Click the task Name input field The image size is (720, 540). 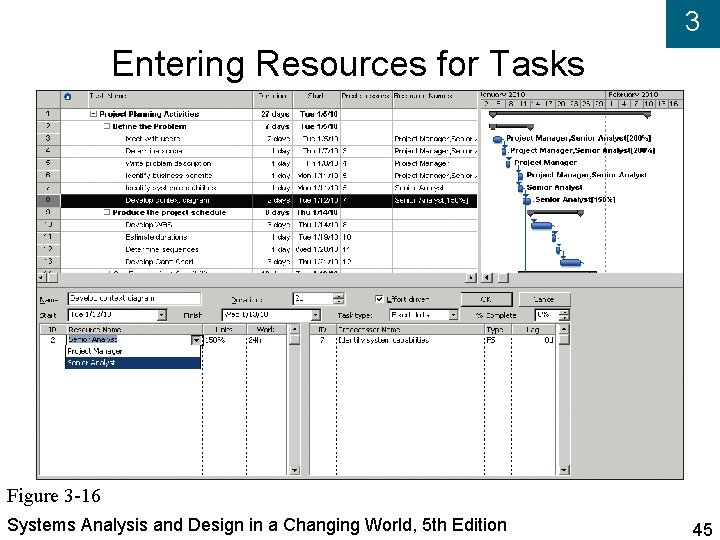click(134, 298)
